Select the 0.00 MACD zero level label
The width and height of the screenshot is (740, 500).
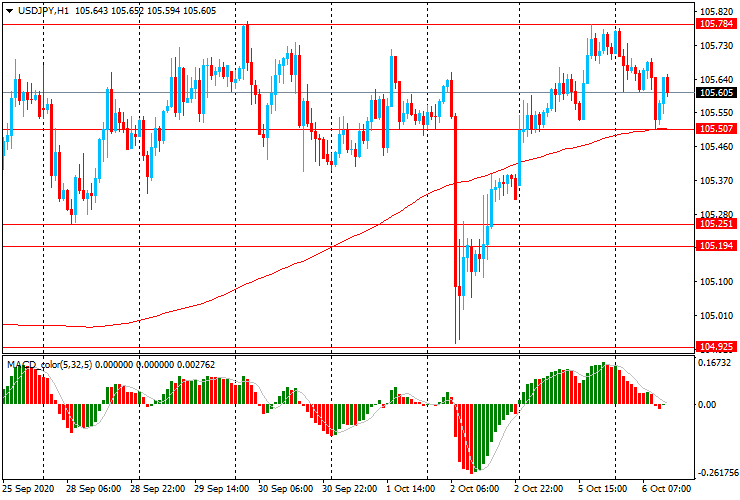tap(706, 405)
